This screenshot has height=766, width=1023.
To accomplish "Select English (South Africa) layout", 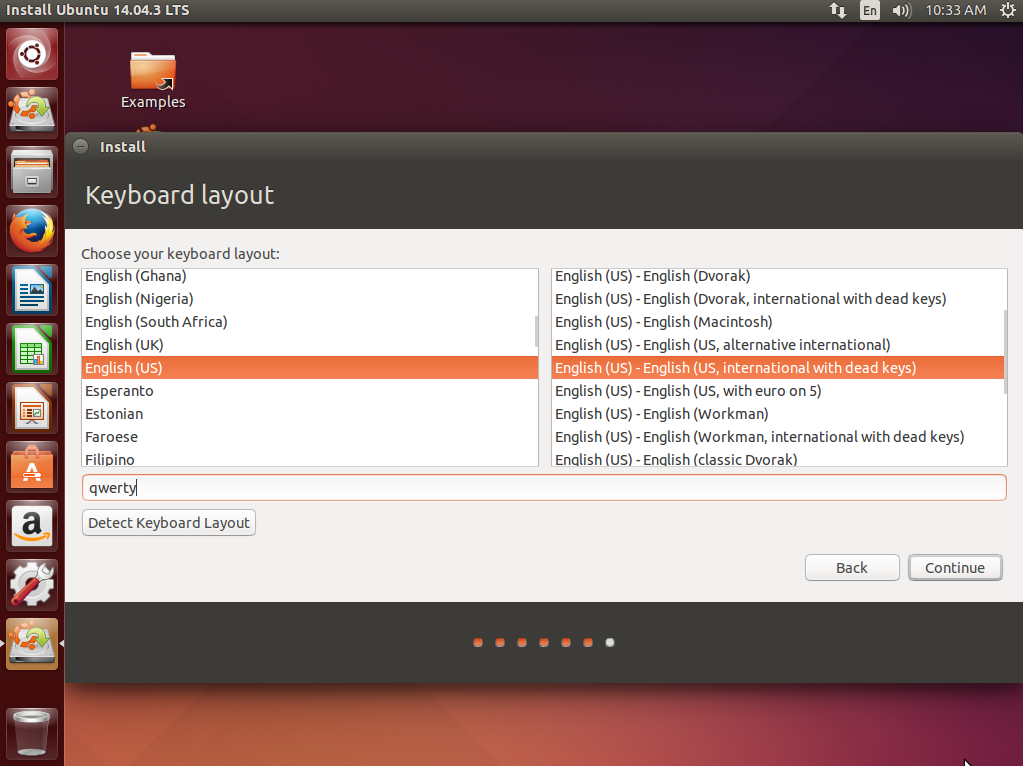I will click(310, 322).
